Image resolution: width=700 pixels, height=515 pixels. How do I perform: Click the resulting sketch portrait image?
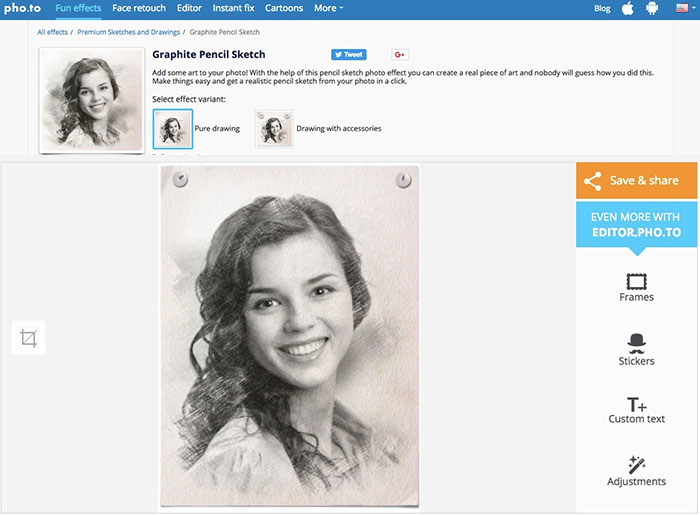tap(290, 336)
